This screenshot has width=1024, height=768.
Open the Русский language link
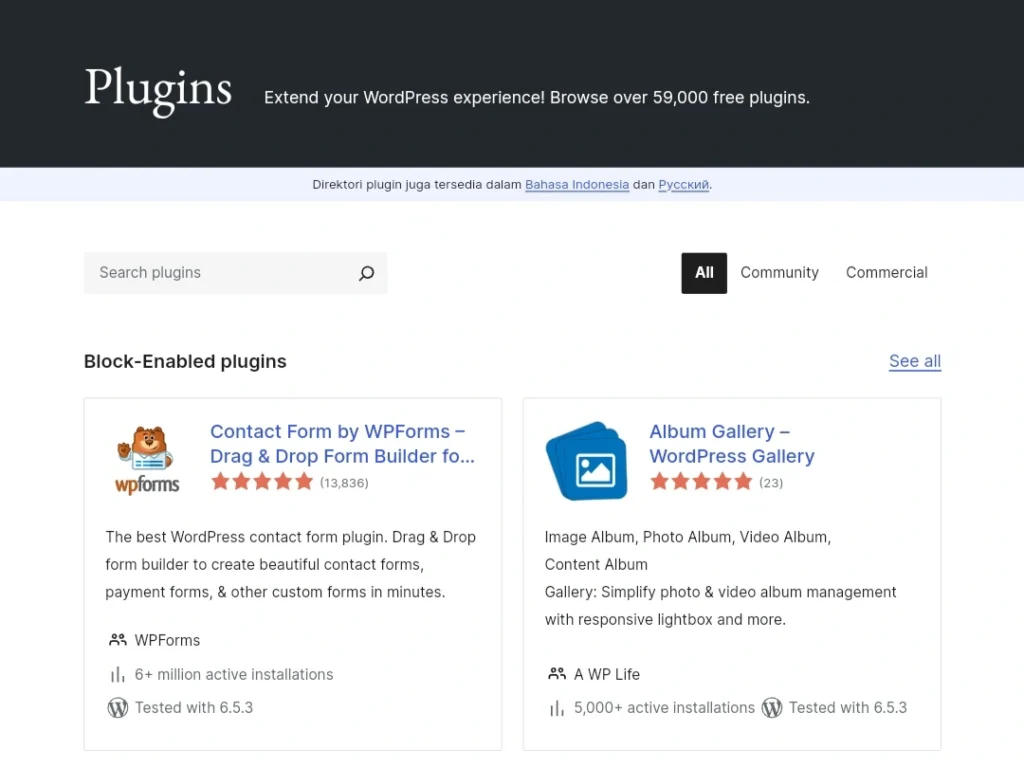683,185
